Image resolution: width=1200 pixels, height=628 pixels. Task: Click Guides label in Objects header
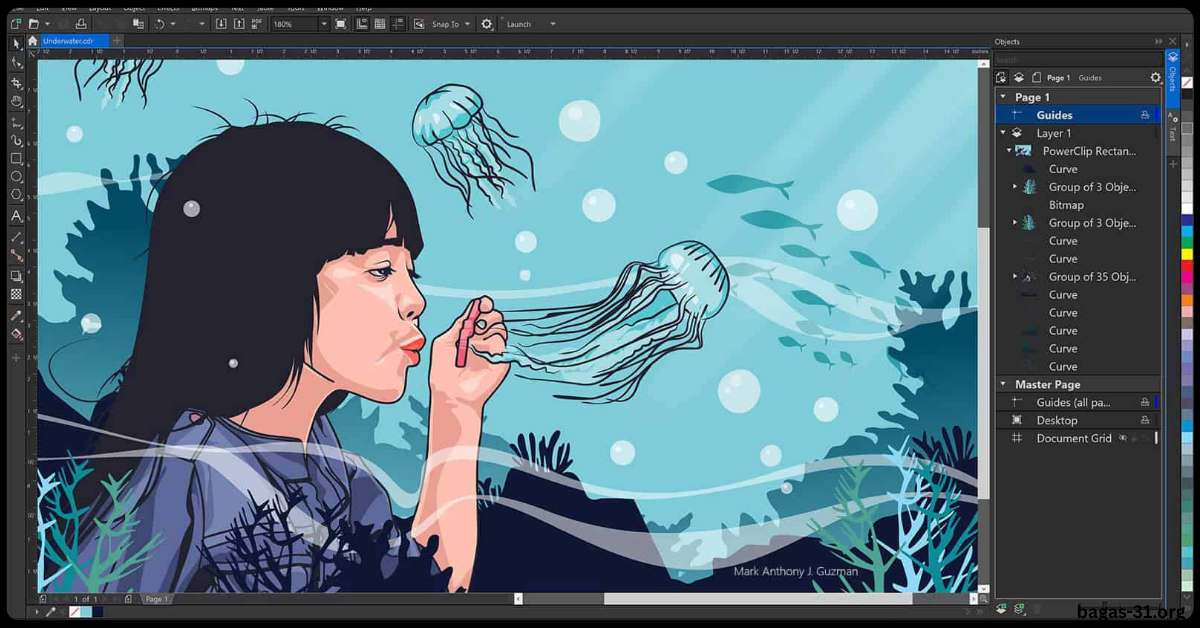1090,77
